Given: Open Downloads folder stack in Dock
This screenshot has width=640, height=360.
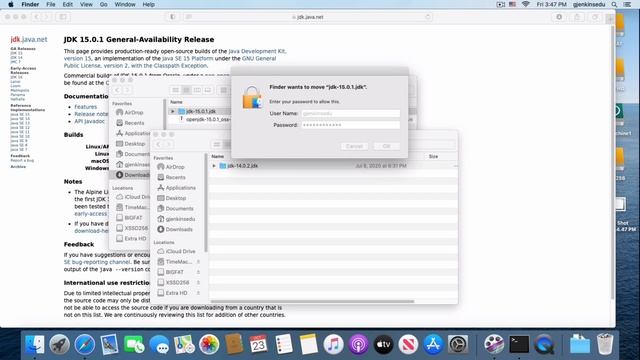Looking at the screenshot, I should (x=580, y=344).
